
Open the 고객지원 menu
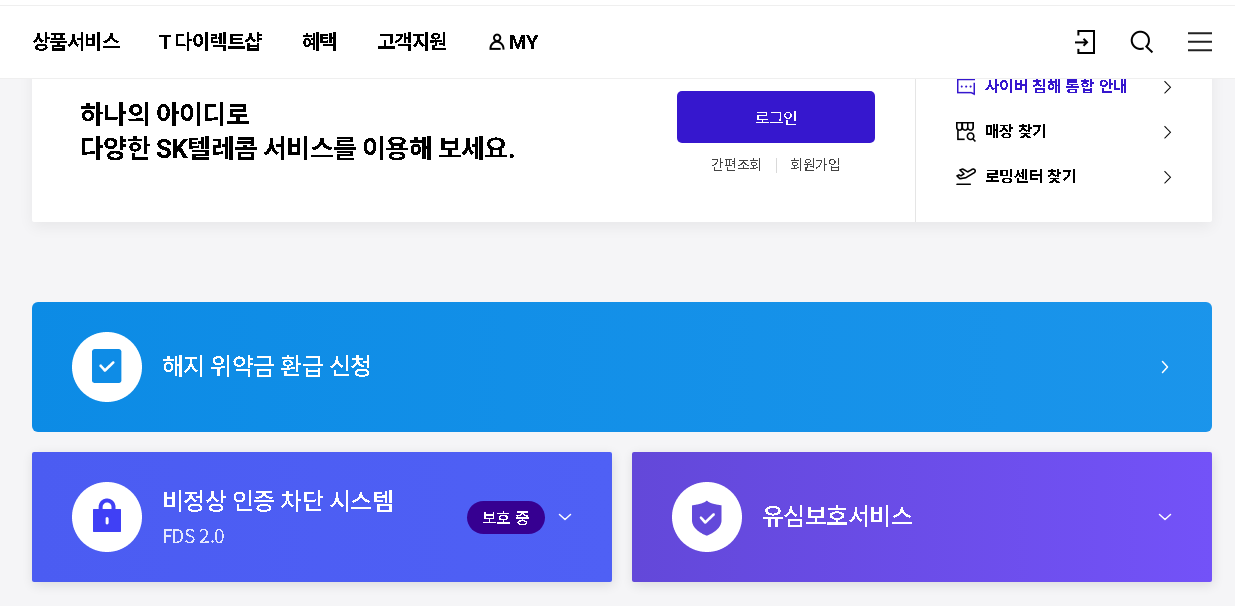(x=411, y=42)
